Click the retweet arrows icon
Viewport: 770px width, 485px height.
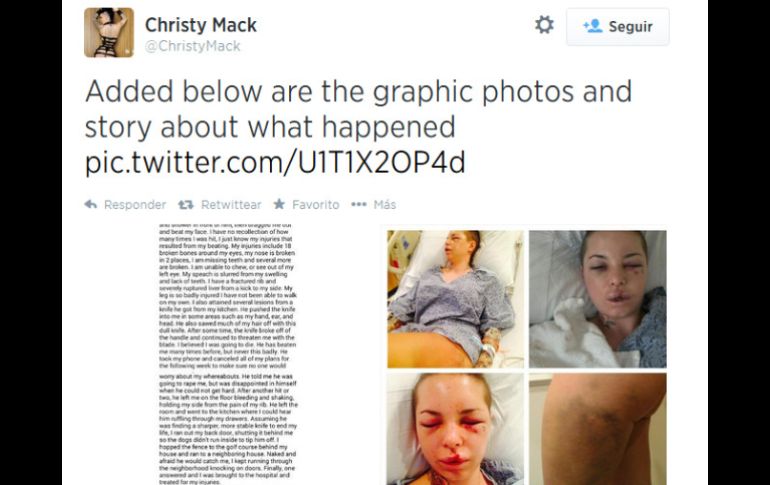click(x=186, y=205)
